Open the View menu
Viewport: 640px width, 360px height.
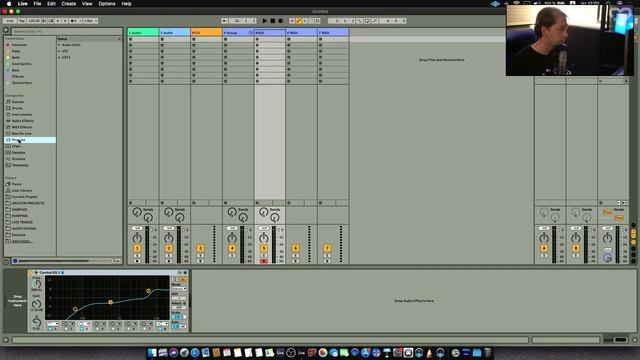click(x=87, y=4)
